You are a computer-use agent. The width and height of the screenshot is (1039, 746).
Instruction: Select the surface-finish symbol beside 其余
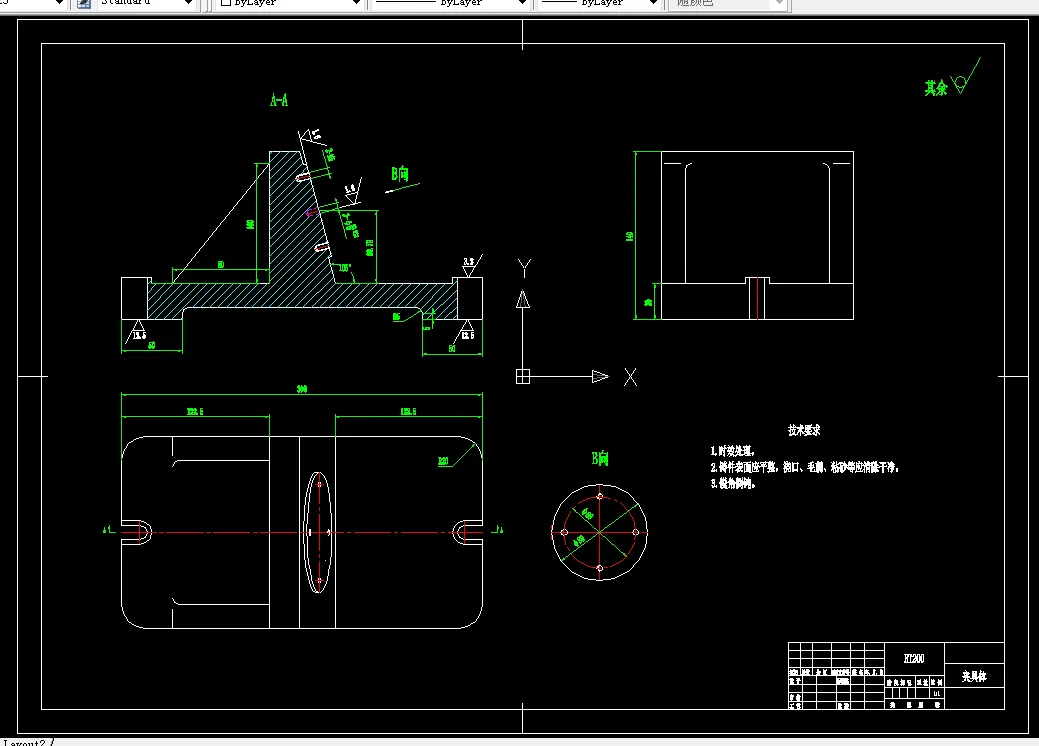point(965,76)
